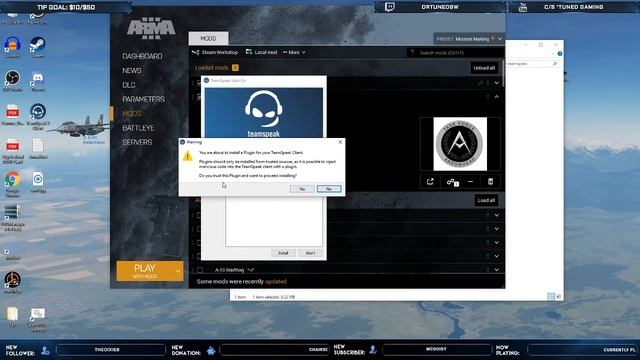Click Yes in the Warning dialog
The height and width of the screenshot is (360, 640).
pyautogui.click(x=302, y=189)
